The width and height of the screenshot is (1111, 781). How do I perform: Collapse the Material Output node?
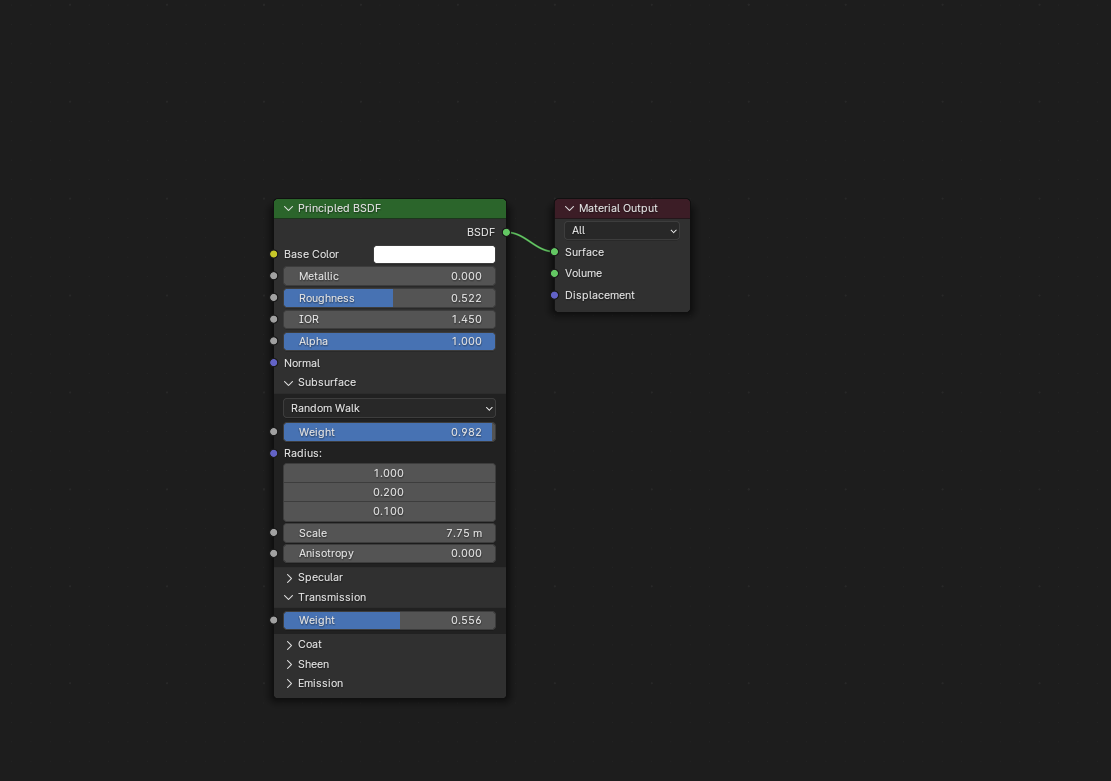coord(569,208)
